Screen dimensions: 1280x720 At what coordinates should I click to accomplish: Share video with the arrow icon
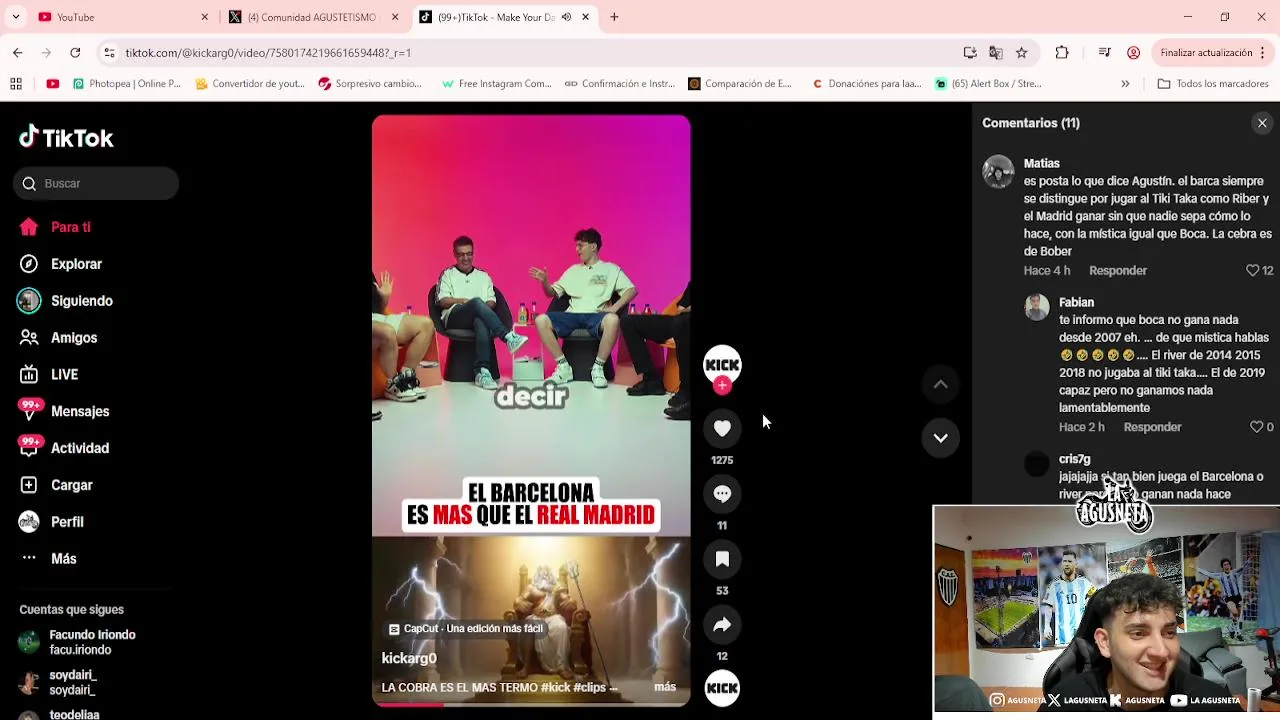pos(722,625)
